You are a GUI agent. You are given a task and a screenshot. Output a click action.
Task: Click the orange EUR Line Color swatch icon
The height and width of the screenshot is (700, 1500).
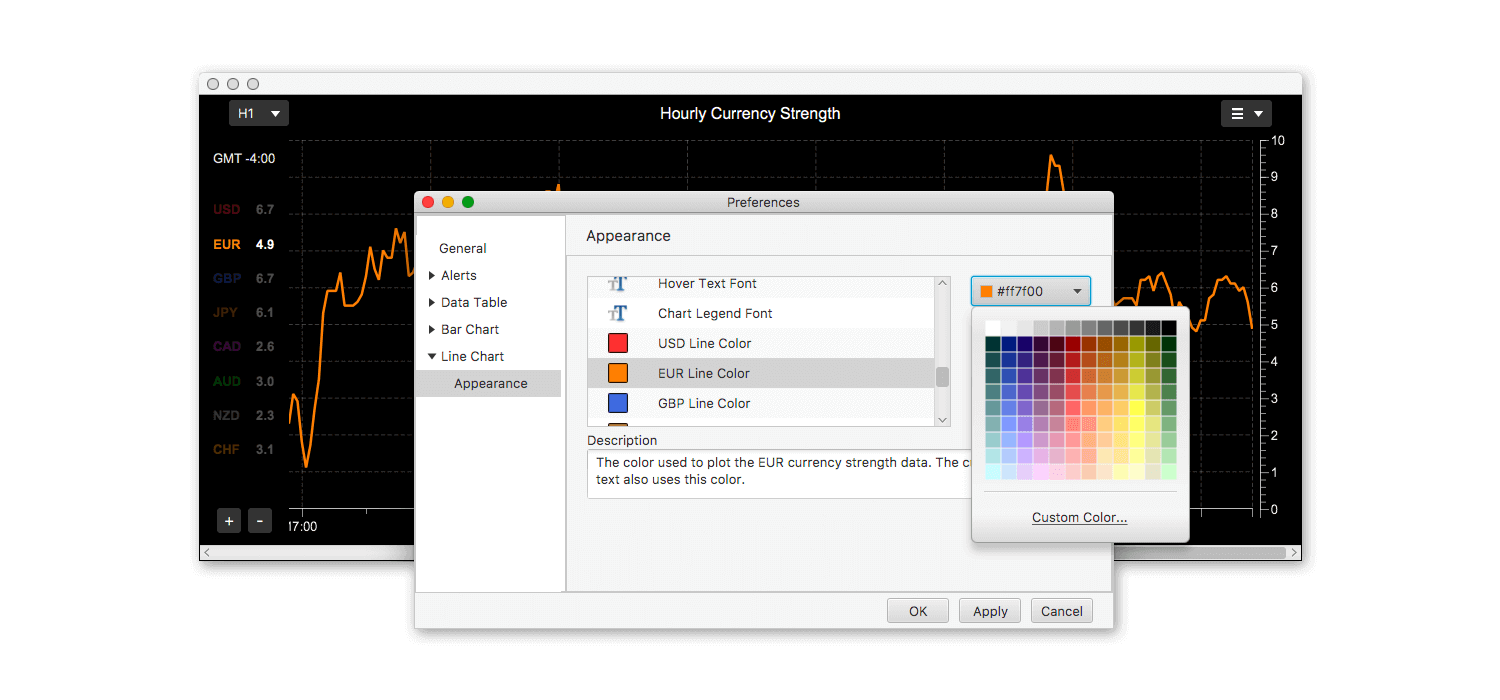pyautogui.click(x=619, y=373)
